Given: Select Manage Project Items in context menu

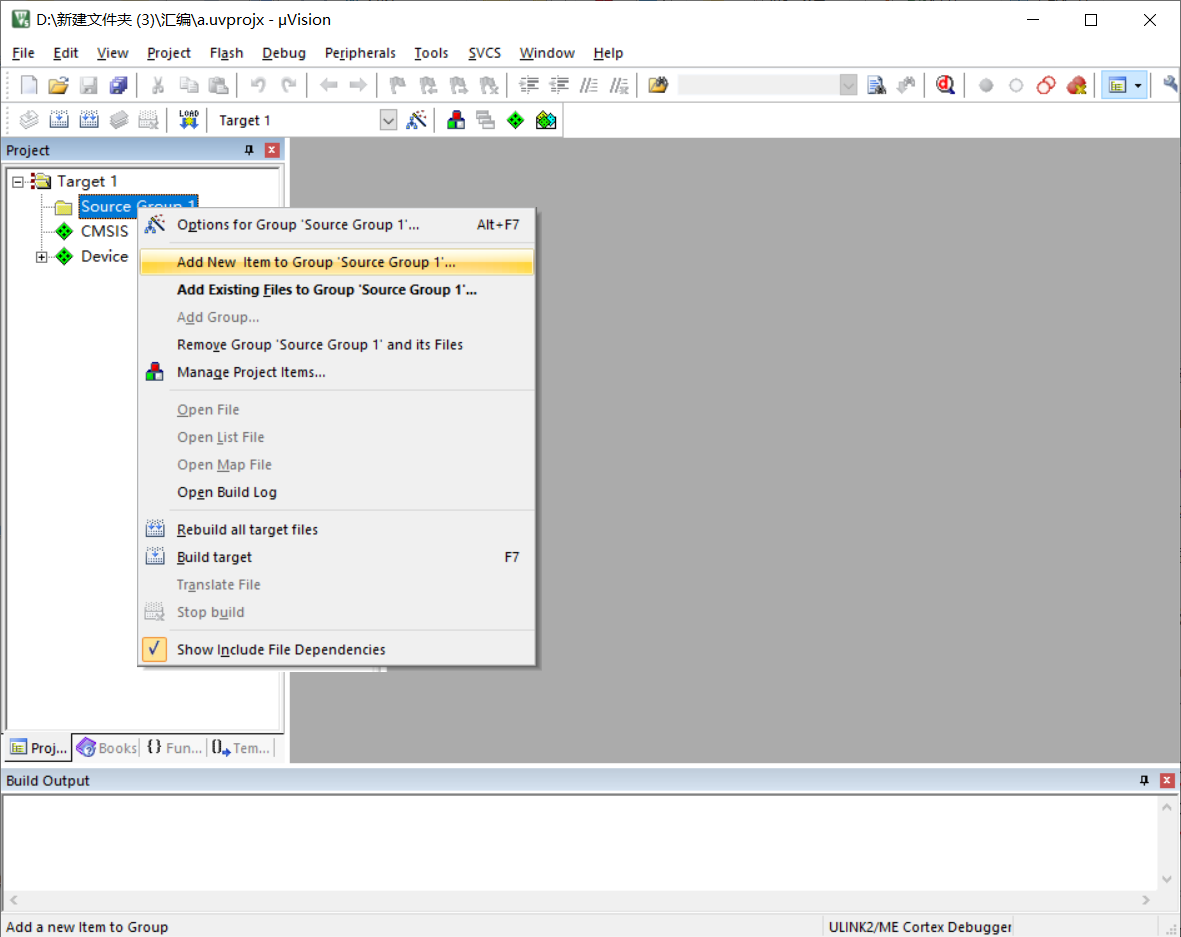Looking at the screenshot, I should click(x=337, y=372).
